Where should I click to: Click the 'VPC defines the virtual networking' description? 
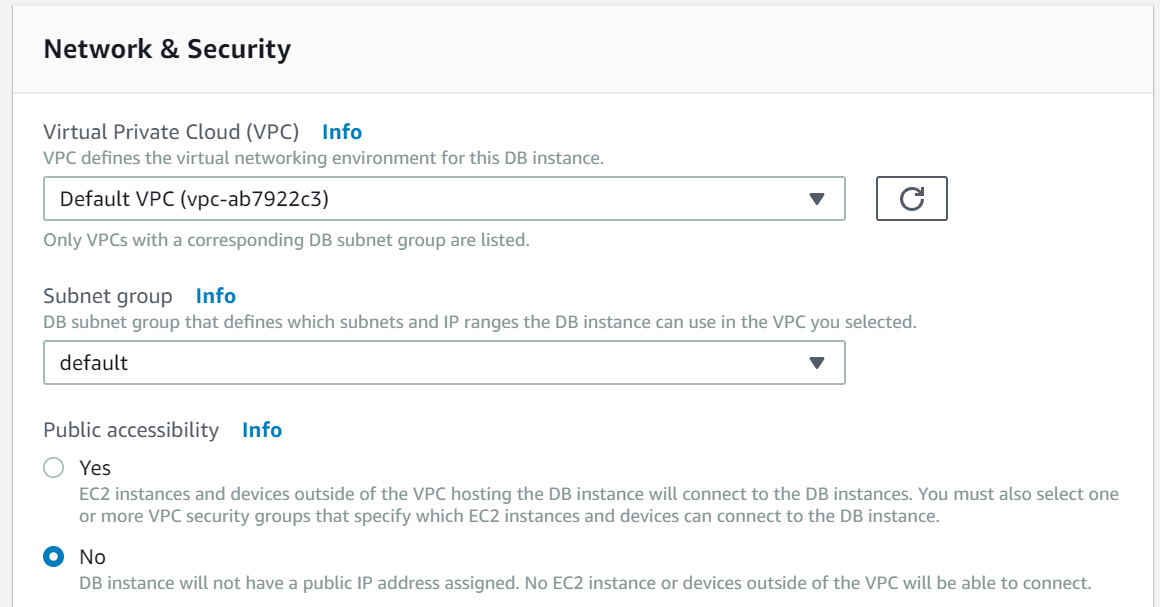[x=323, y=158]
